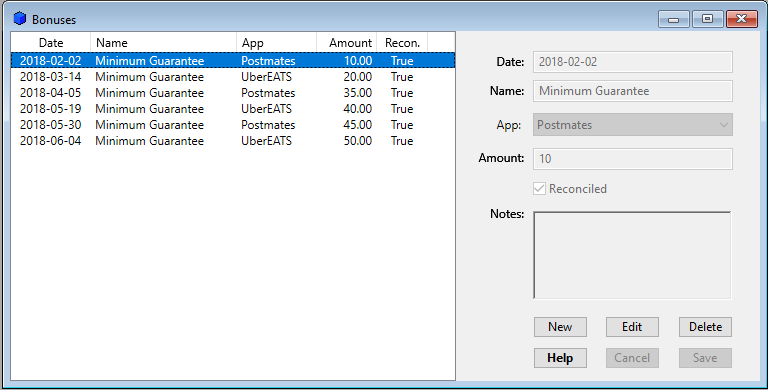The image size is (768, 390).
Task: Click the blue cube Bonuses app icon
Action: coord(20,19)
